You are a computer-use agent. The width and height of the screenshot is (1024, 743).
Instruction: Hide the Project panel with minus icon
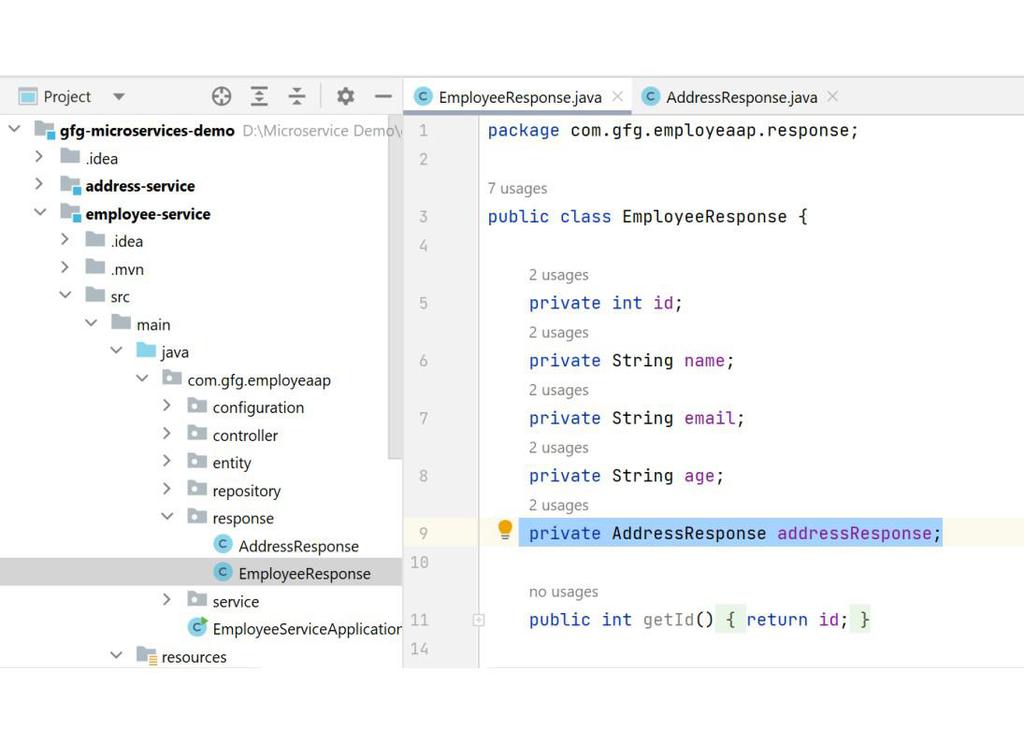tap(383, 97)
